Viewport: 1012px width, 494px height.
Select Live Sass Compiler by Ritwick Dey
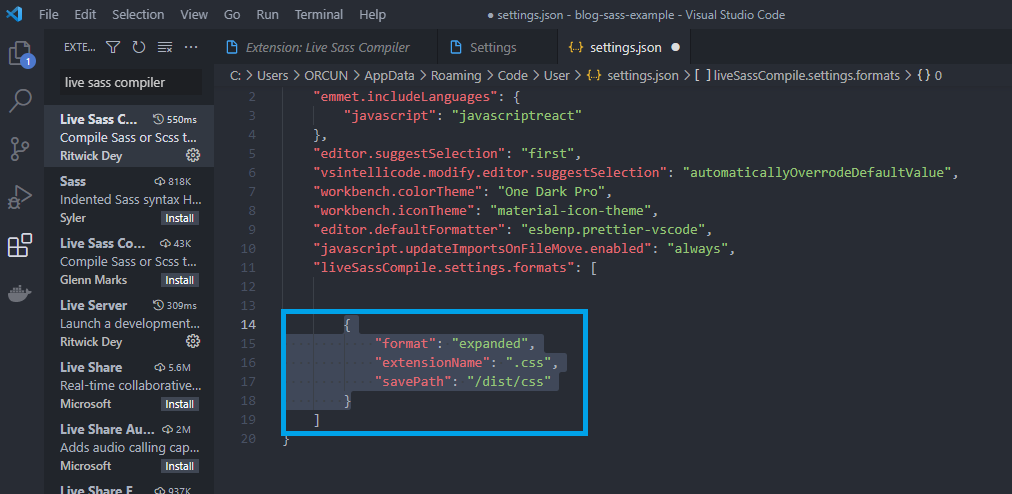tap(129, 136)
